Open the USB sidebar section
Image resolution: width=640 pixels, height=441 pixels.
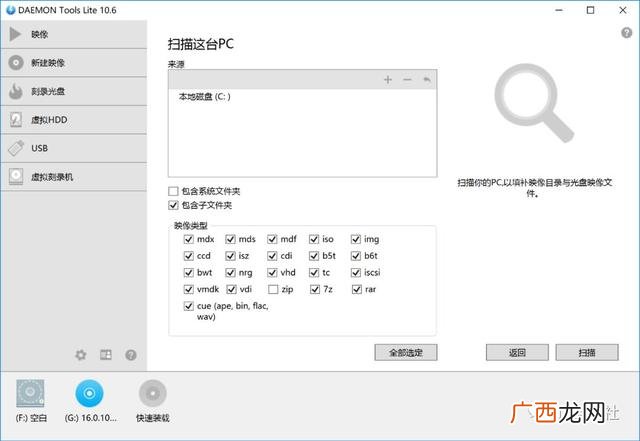point(73,148)
